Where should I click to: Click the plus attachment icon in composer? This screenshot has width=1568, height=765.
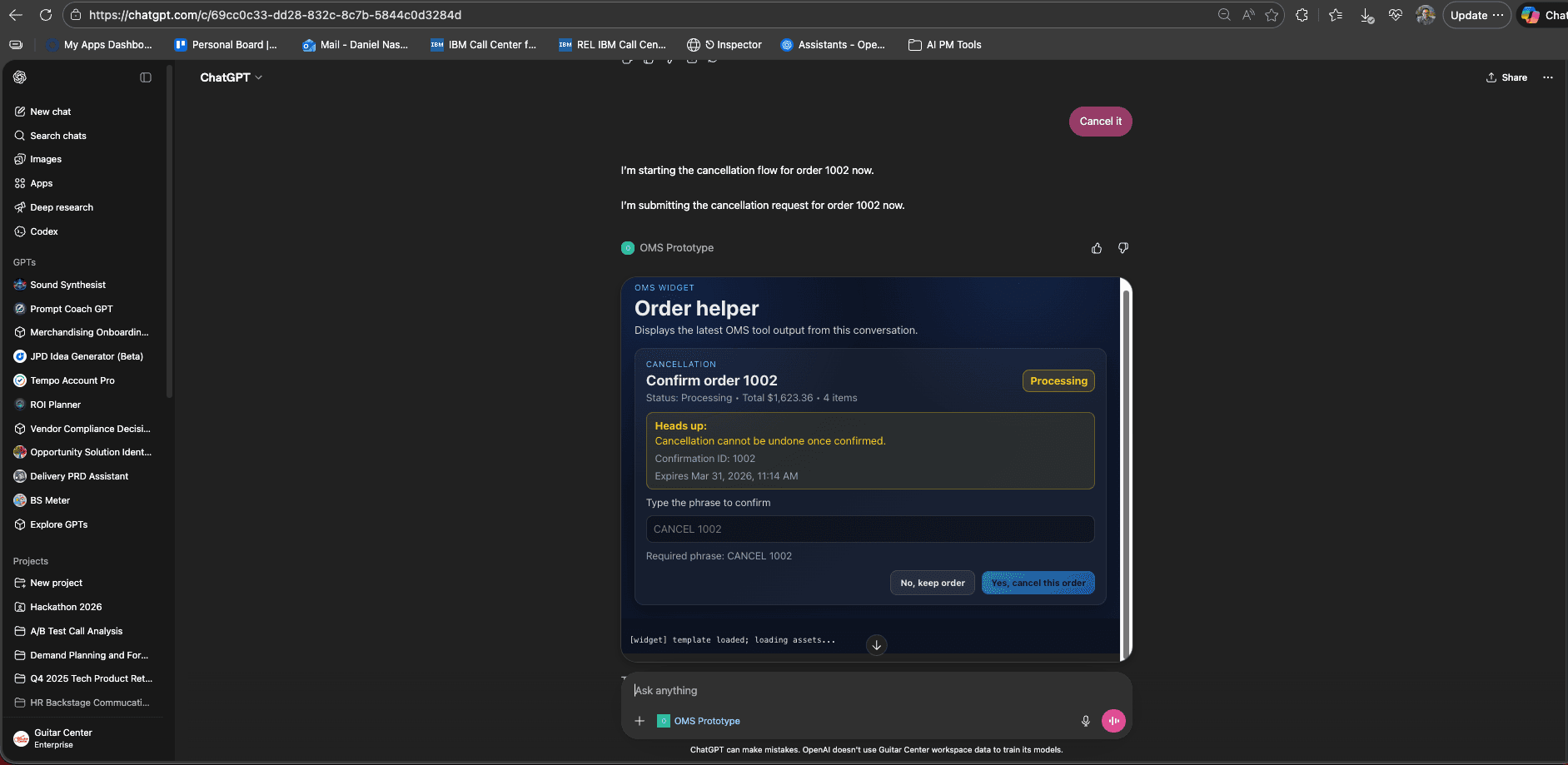640,721
